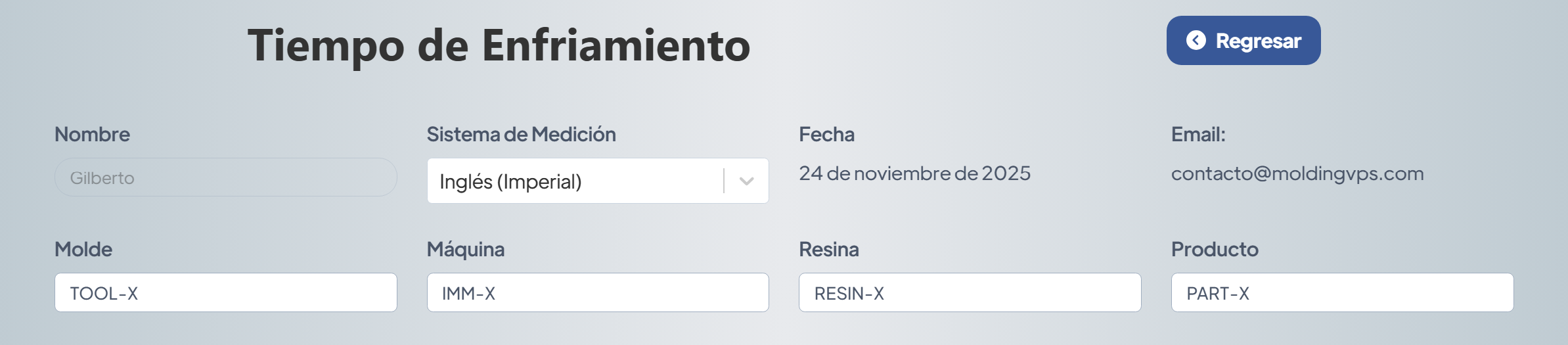
Task: Click the back arrow icon in Regresar
Action: coord(1196,41)
